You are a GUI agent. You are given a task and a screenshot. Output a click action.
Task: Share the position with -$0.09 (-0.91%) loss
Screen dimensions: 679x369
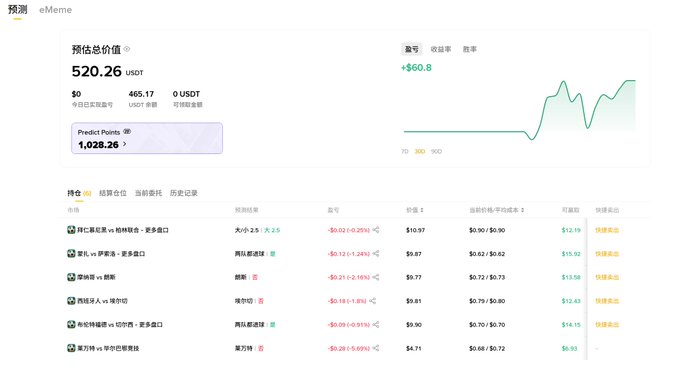tap(376, 324)
